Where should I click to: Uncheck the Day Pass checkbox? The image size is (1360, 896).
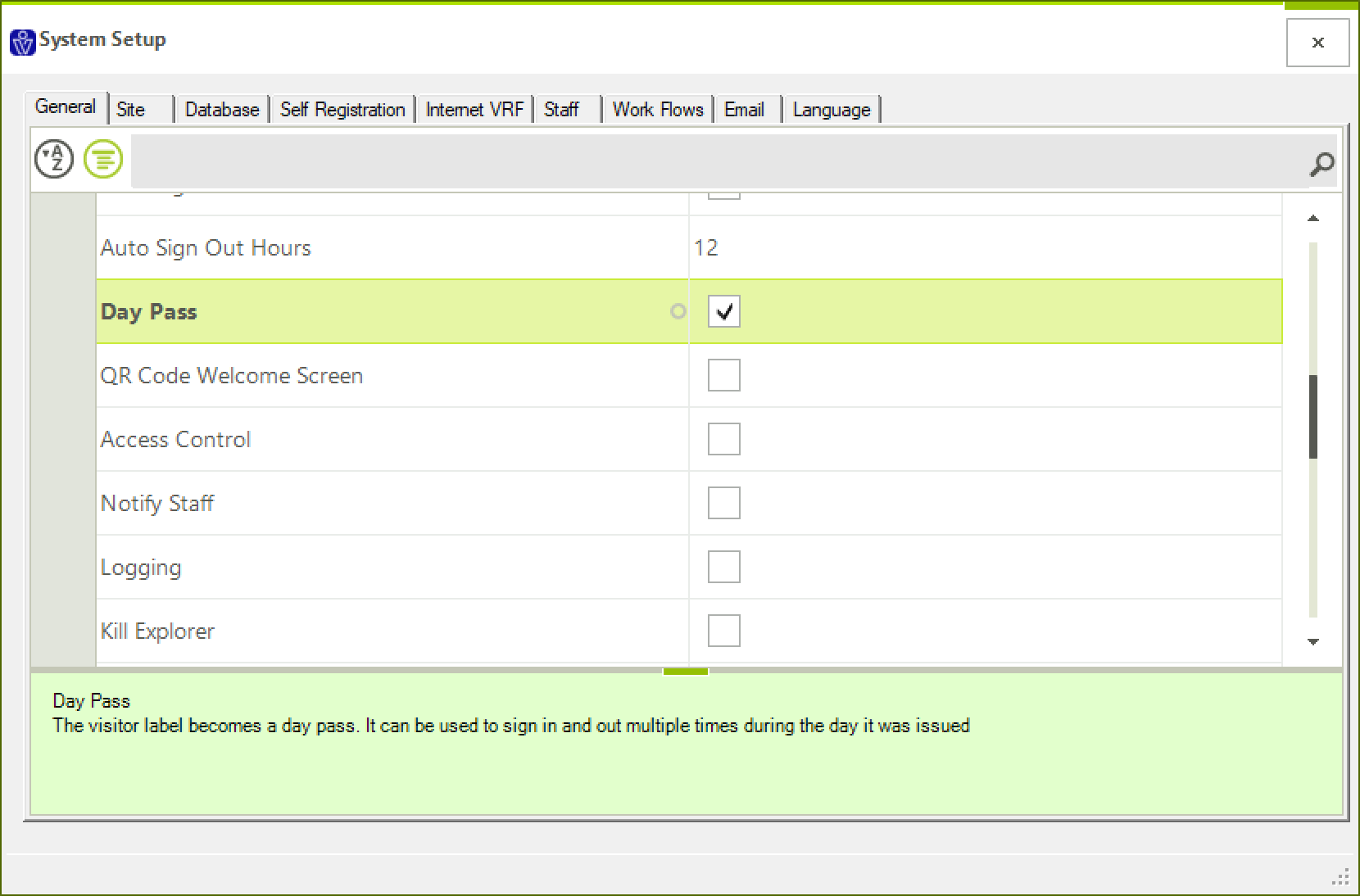(723, 311)
